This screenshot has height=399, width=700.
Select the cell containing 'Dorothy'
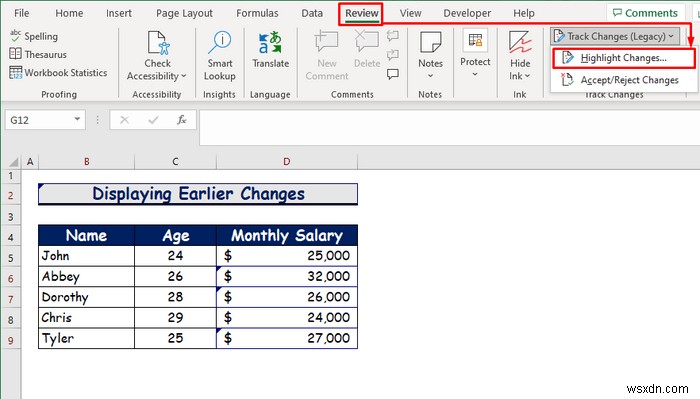pyautogui.click(x=86, y=297)
